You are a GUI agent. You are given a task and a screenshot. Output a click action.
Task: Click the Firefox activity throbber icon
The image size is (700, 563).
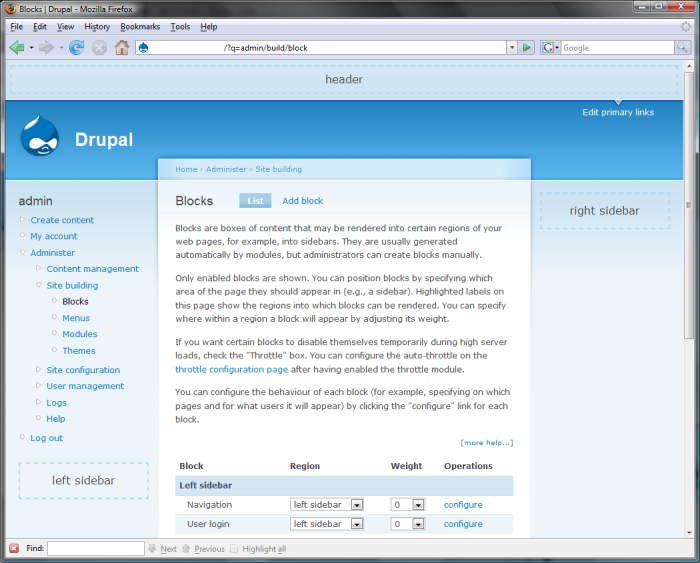click(x=686, y=27)
